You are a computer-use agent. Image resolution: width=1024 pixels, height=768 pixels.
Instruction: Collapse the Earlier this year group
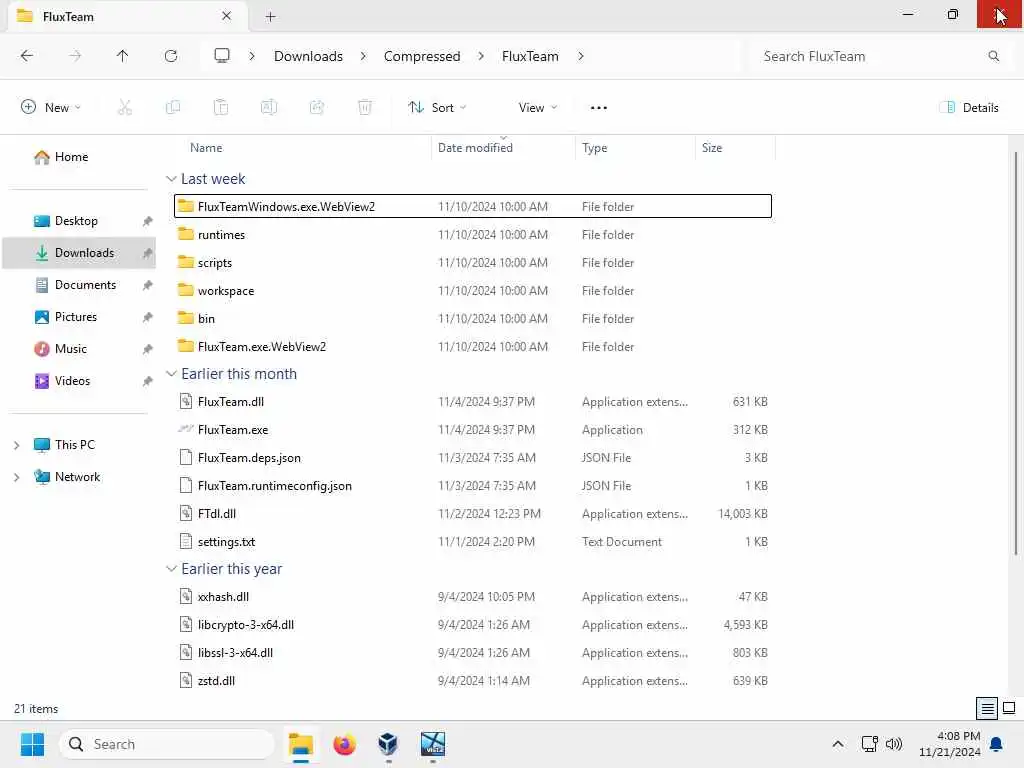[171, 569]
